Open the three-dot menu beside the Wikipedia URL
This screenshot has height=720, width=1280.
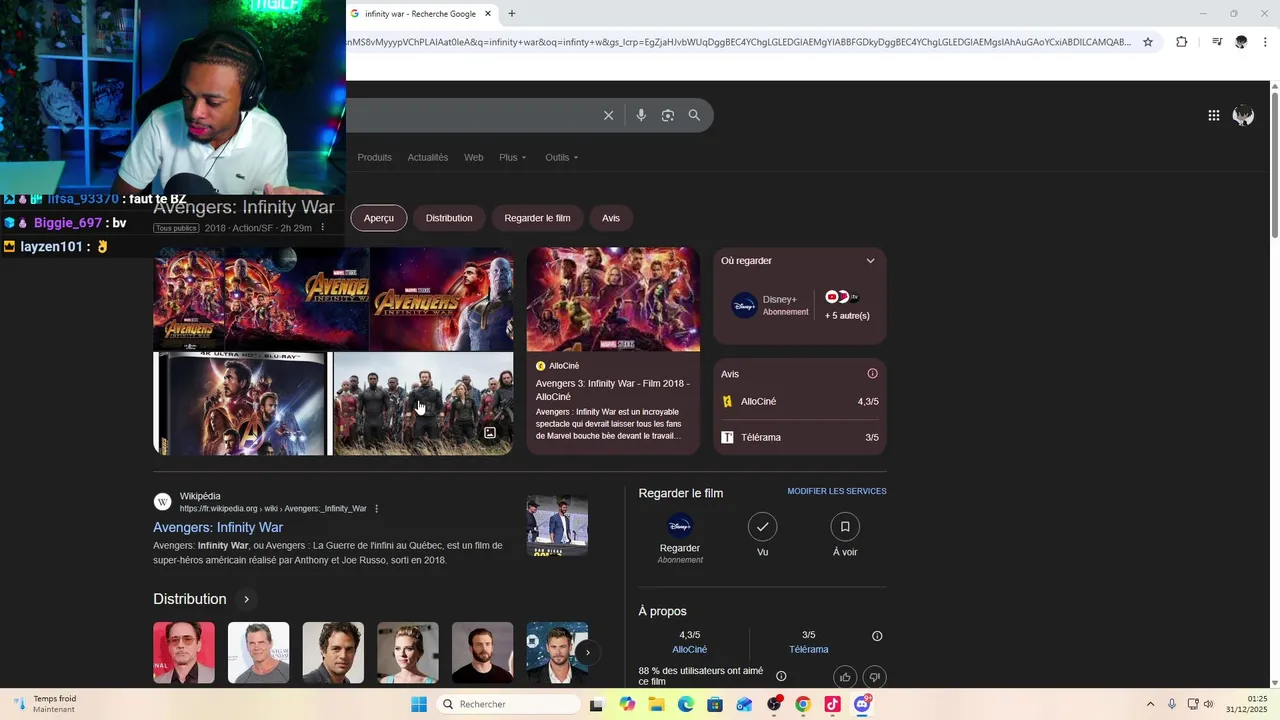click(376, 509)
